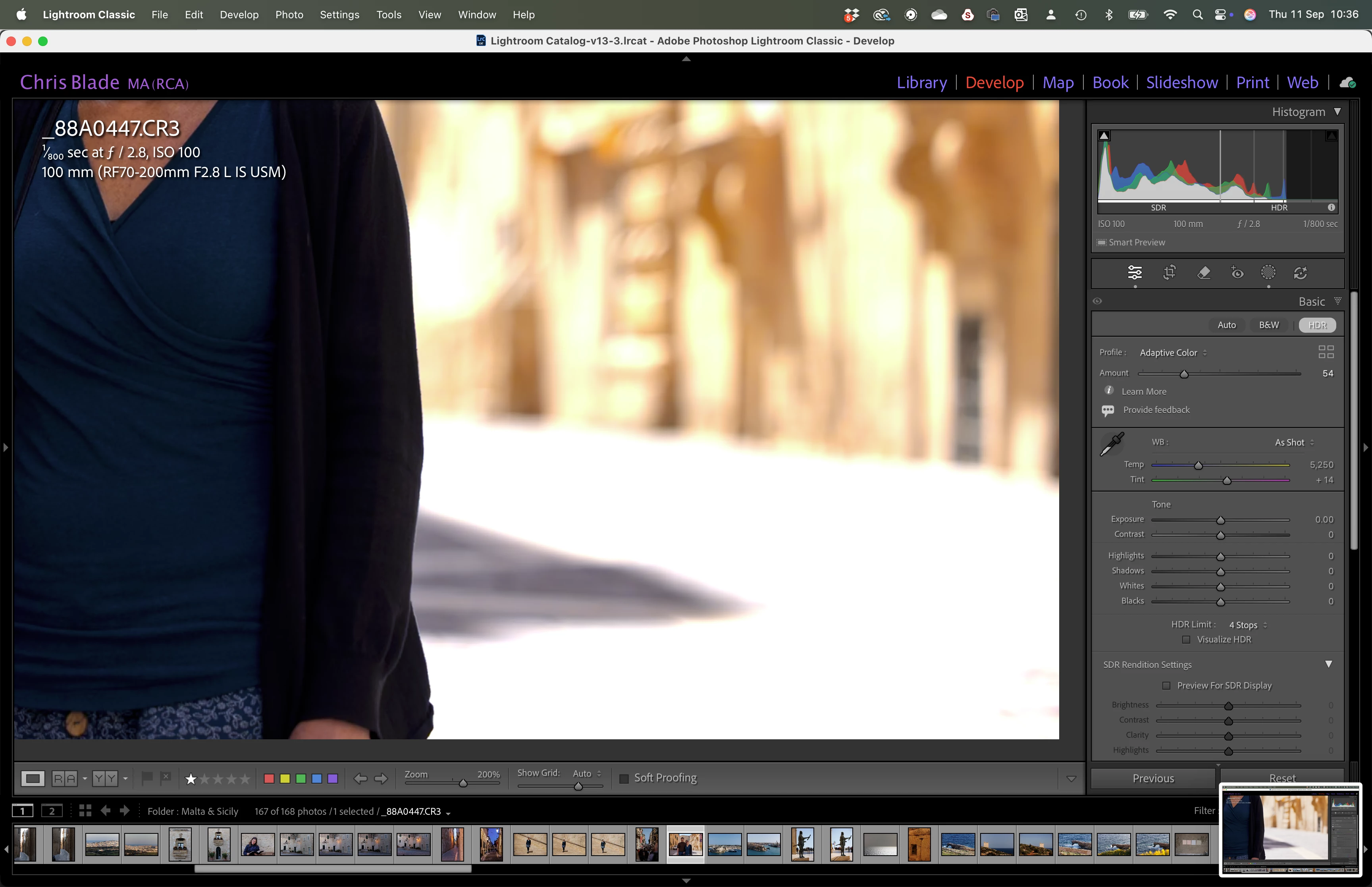Turn off the HDR button in Basic panel

point(1317,325)
